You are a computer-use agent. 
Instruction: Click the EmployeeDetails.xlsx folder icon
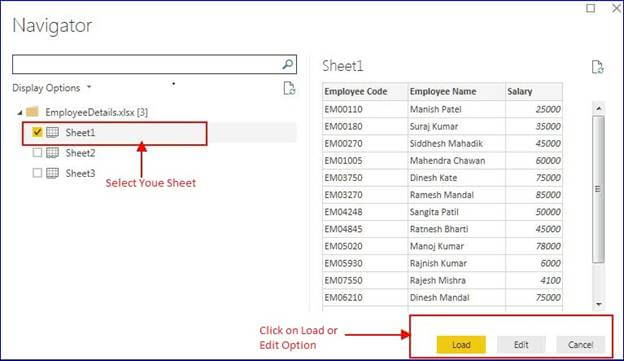(32, 112)
